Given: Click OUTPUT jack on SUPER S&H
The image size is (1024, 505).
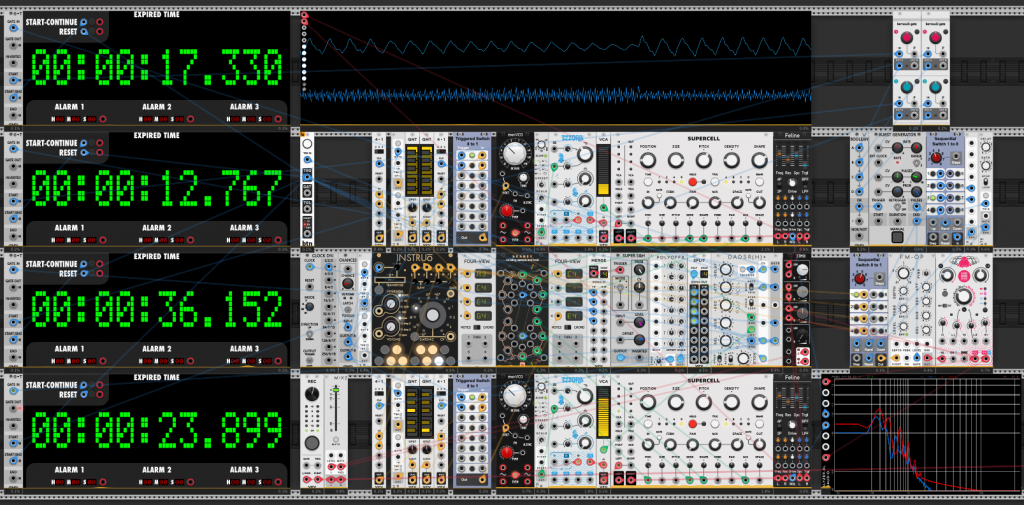Looking at the screenshot, I should tap(620, 359).
